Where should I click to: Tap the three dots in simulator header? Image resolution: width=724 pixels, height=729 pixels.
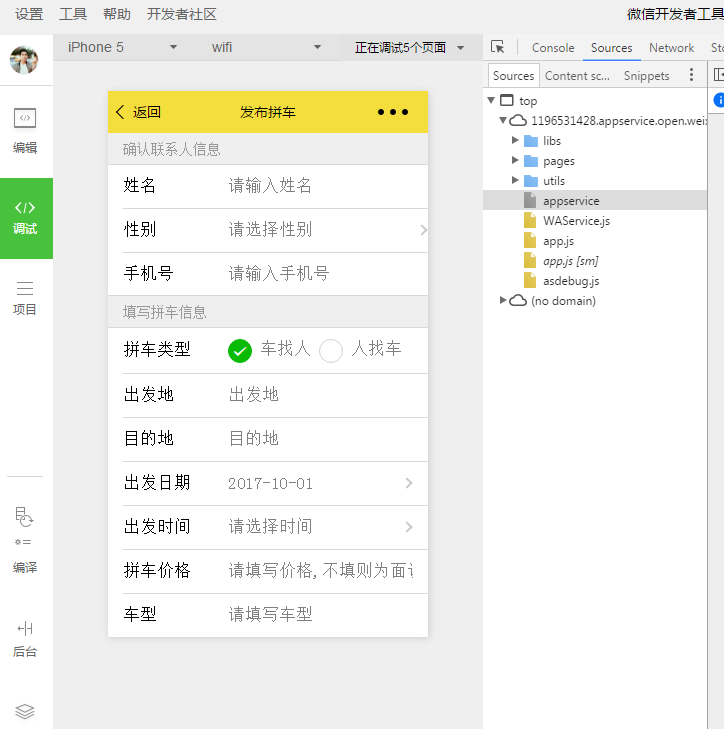(393, 112)
